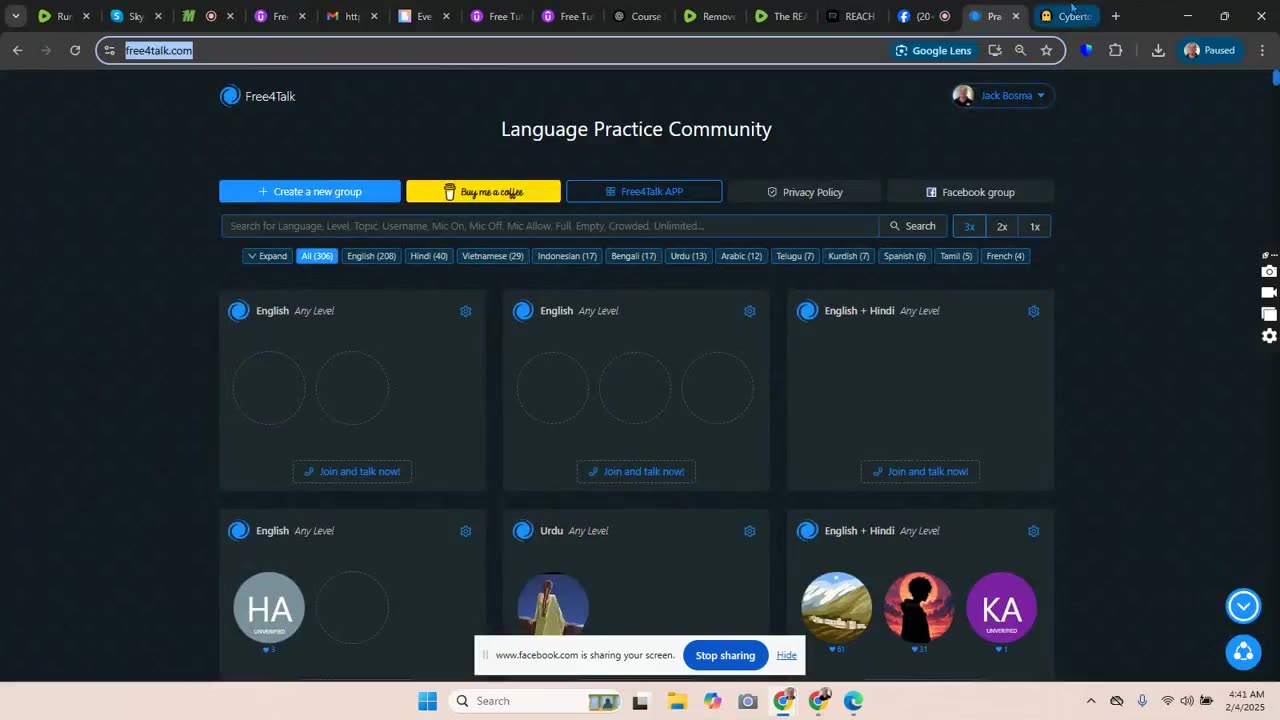Click Stop sharing in the sharing bar
The image size is (1280, 720).
pyautogui.click(x=725, y=655)
